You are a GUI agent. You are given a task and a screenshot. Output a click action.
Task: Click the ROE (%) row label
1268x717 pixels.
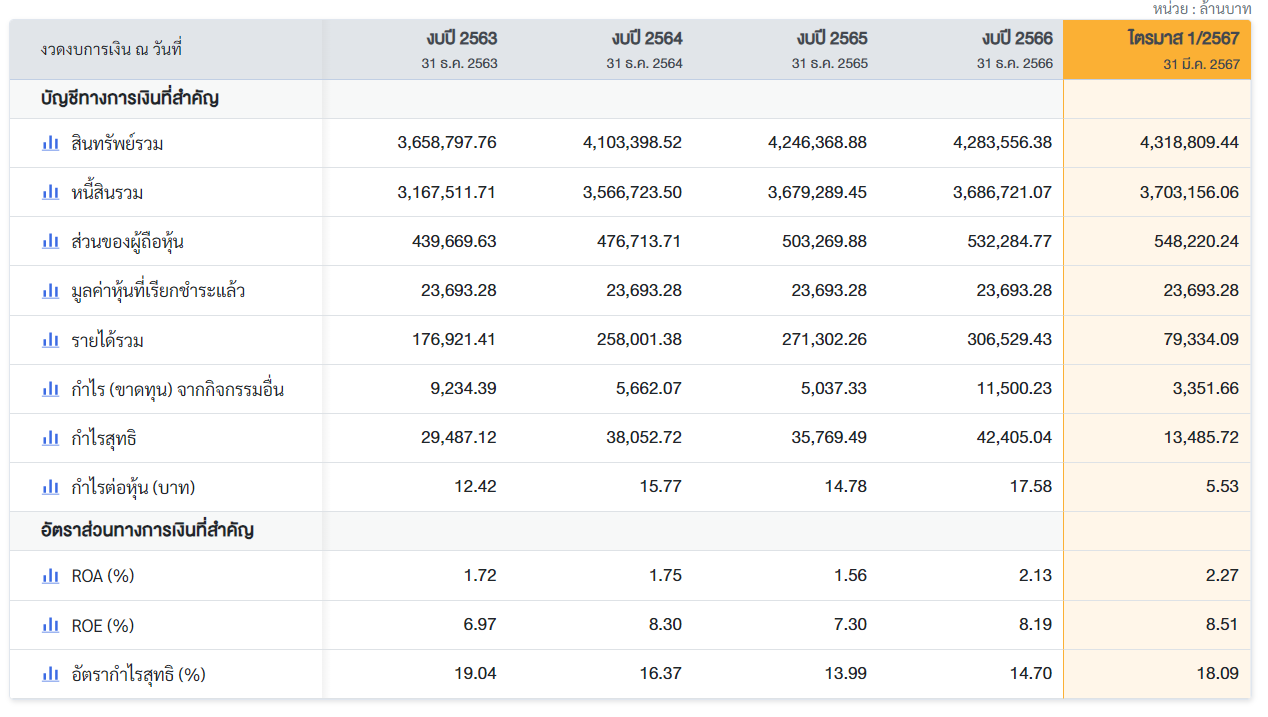click(103, 626)
